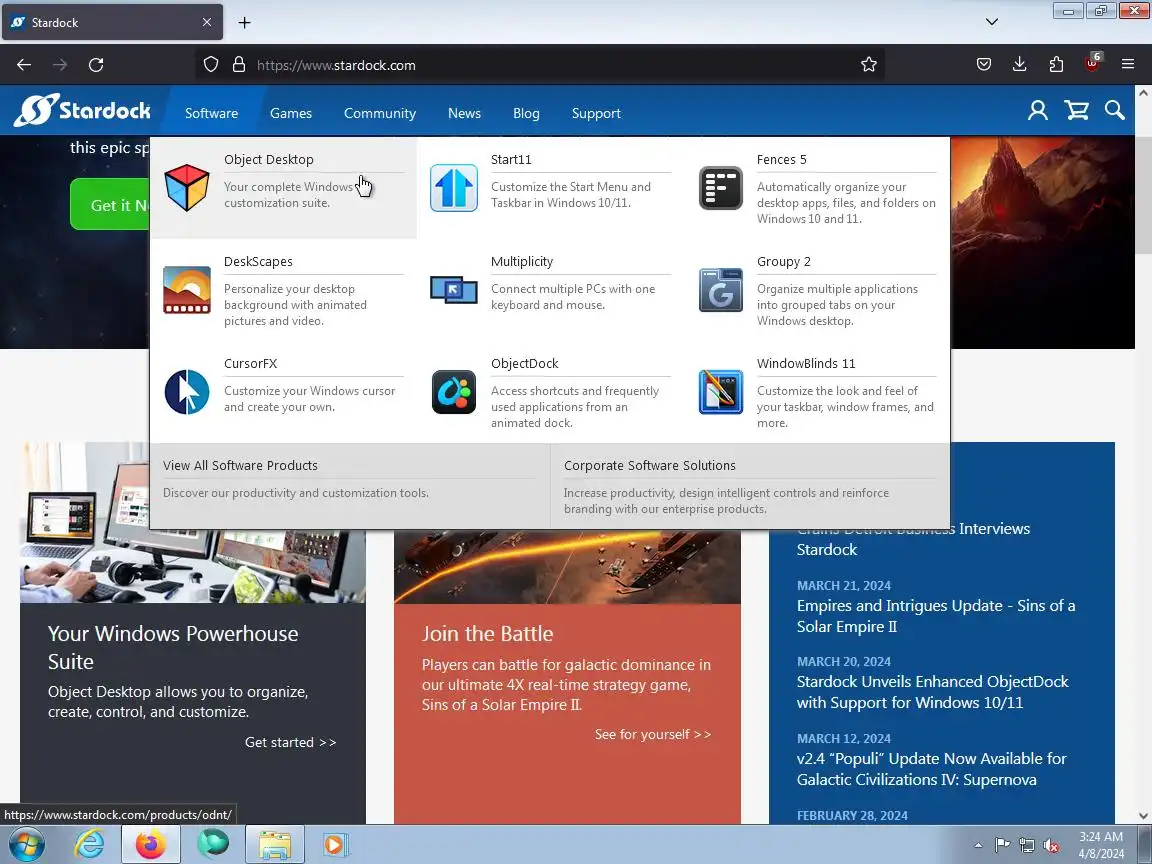1152x864 pixels.
Task: Click the WindowBlinds 11 icon
Action: click(x=720, y=392)
